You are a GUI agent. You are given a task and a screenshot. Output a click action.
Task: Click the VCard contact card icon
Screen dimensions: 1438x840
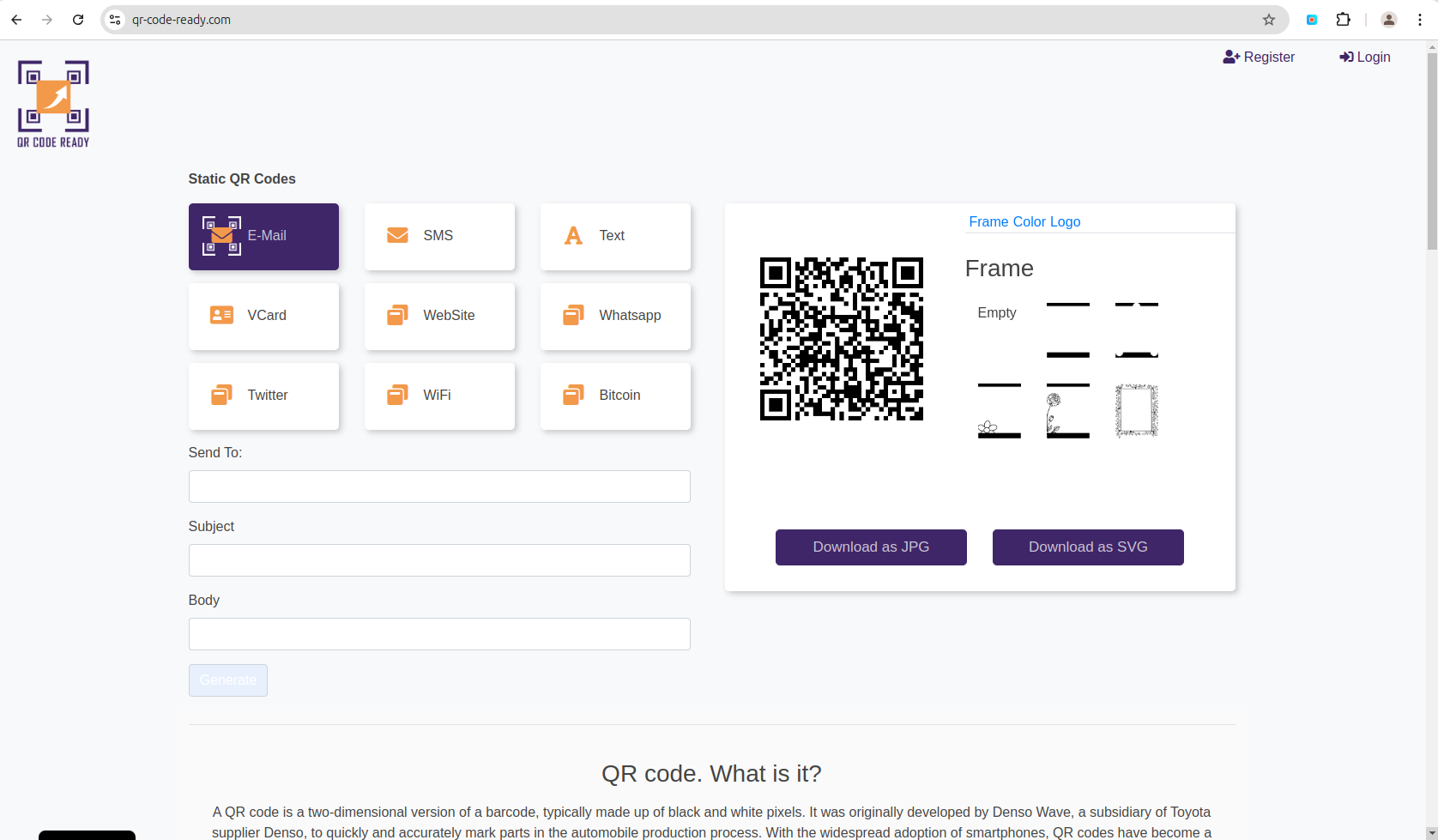point(221,315)
